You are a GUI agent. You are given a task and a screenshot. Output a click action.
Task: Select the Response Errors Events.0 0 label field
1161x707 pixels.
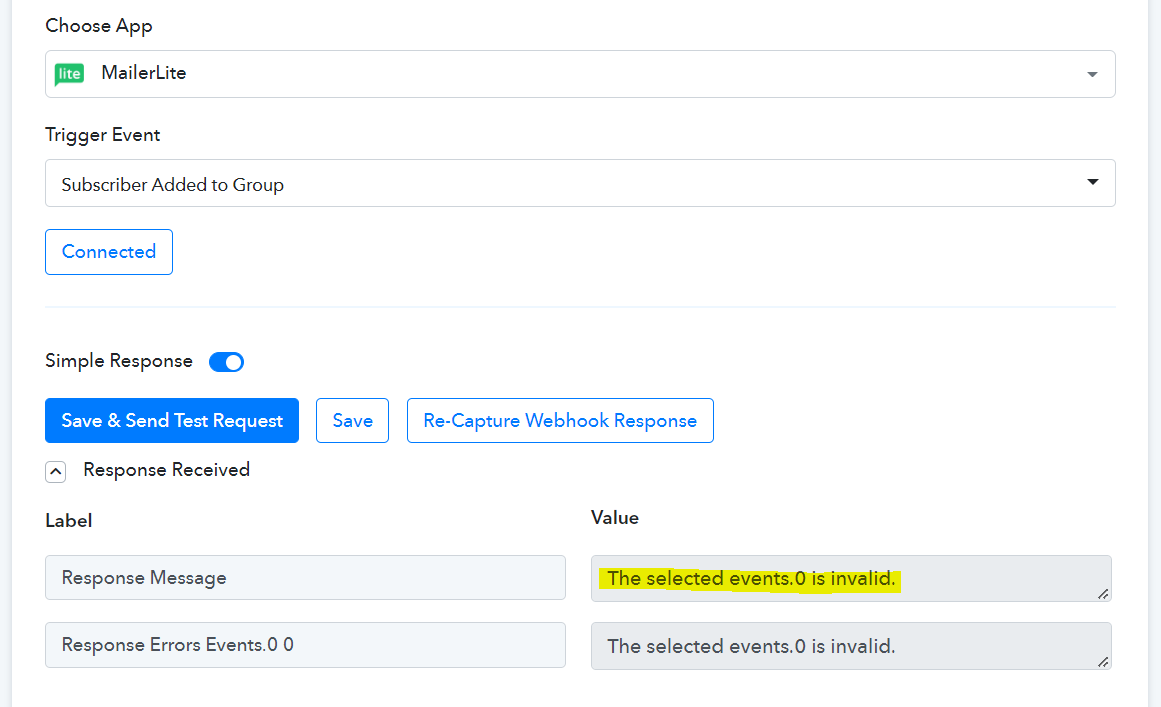pyautogui.click(x=305, y=646)
